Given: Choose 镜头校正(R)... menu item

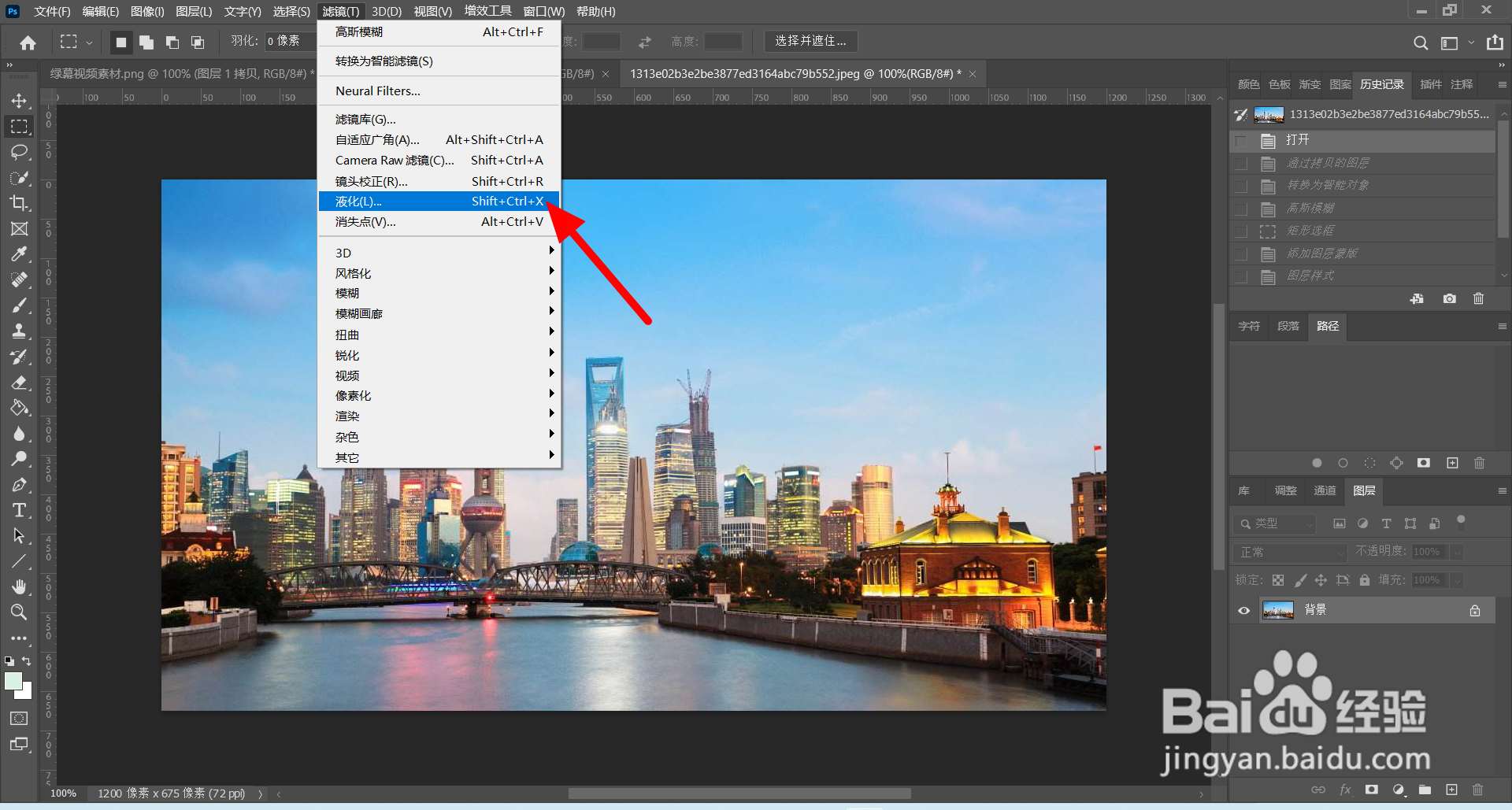Looking at the screenshot, I should click(x=439, y=181).
